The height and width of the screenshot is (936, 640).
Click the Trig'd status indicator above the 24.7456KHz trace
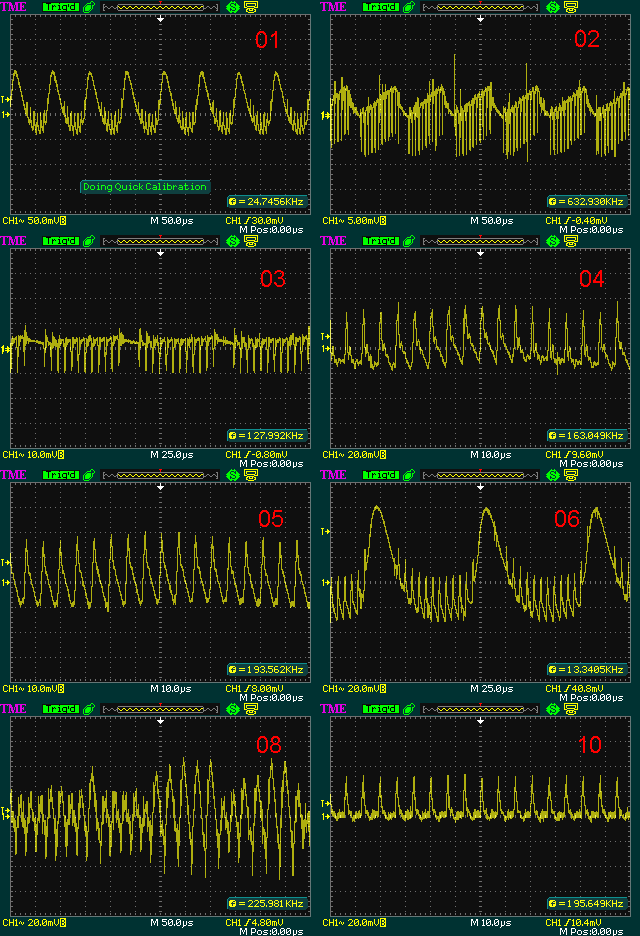pos(61,7)
